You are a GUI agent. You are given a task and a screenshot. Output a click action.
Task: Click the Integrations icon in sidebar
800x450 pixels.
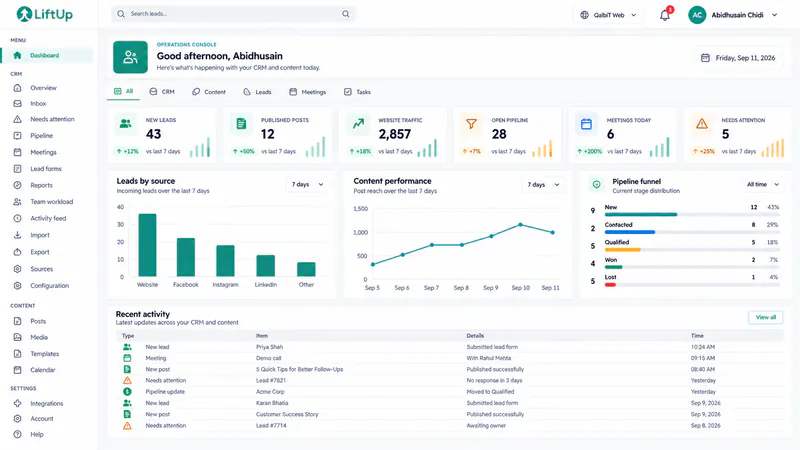pyautogui.click(x=17, y=403)
